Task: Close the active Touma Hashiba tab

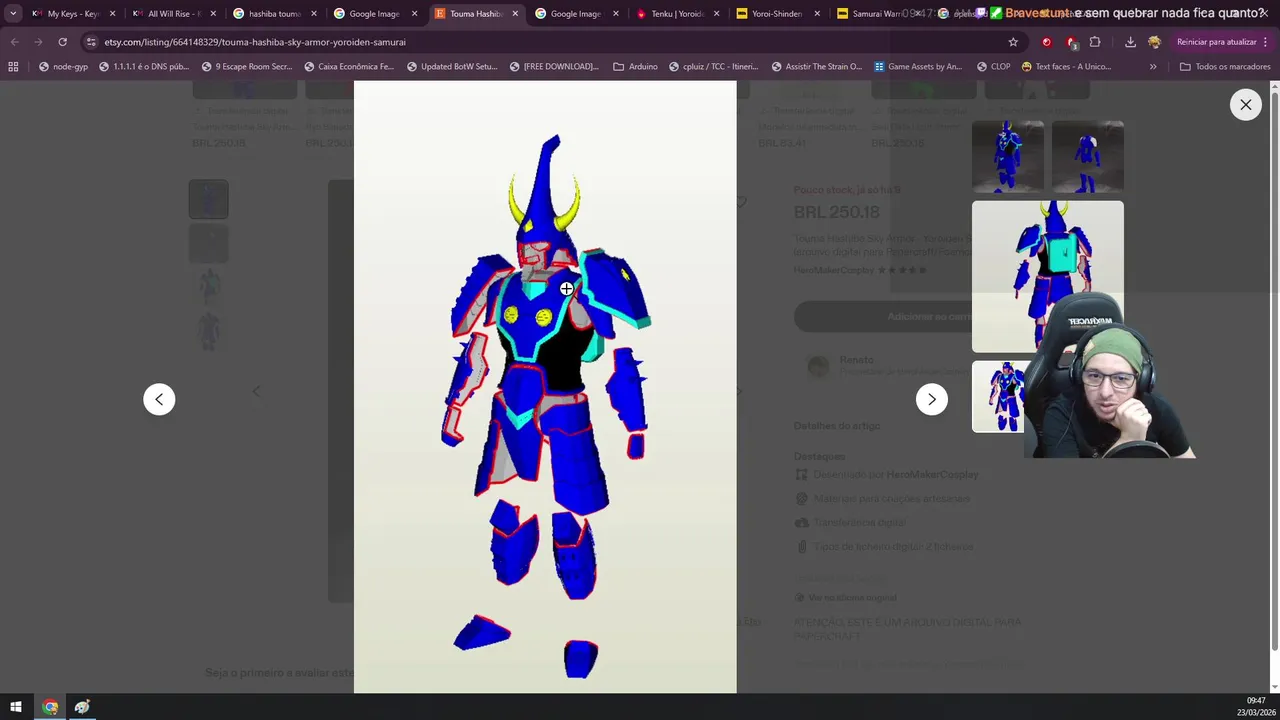Action: pyautogui.click(x=515, y=14)
